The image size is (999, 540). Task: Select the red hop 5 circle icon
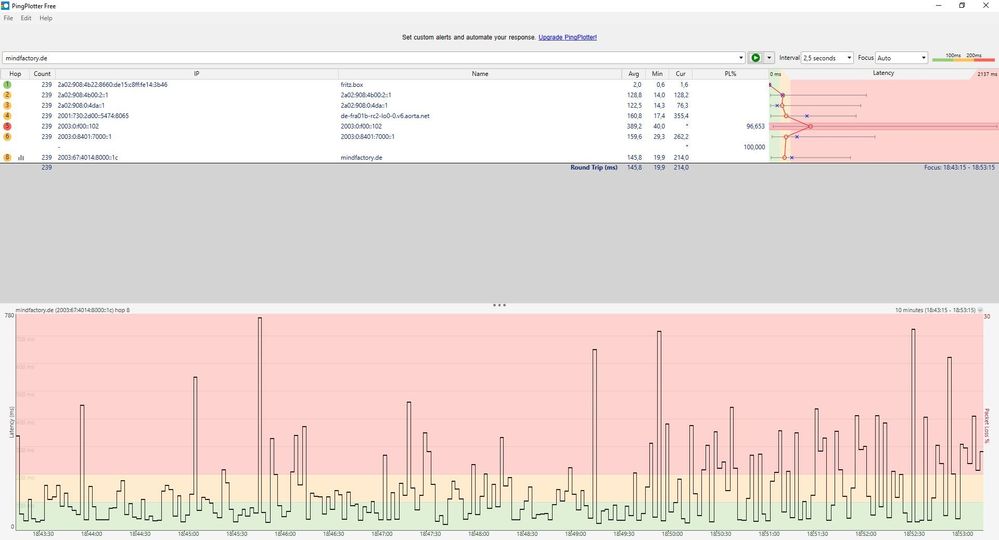point(7,126)
